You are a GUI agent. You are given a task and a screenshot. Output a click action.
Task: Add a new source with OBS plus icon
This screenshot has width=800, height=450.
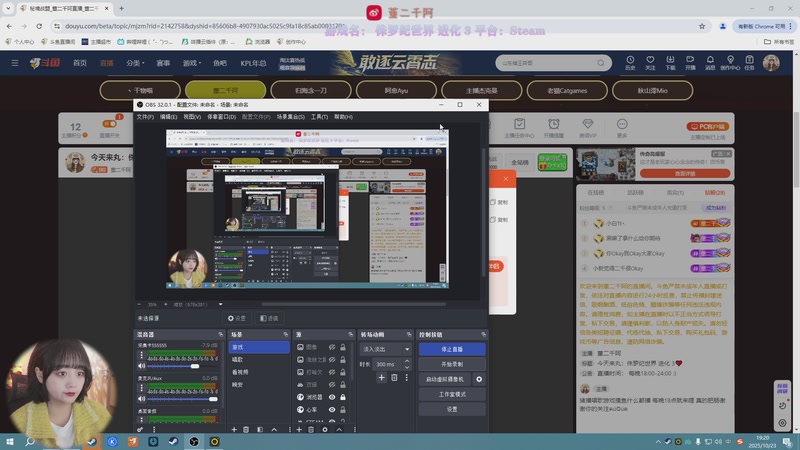[x=299, y=430]
